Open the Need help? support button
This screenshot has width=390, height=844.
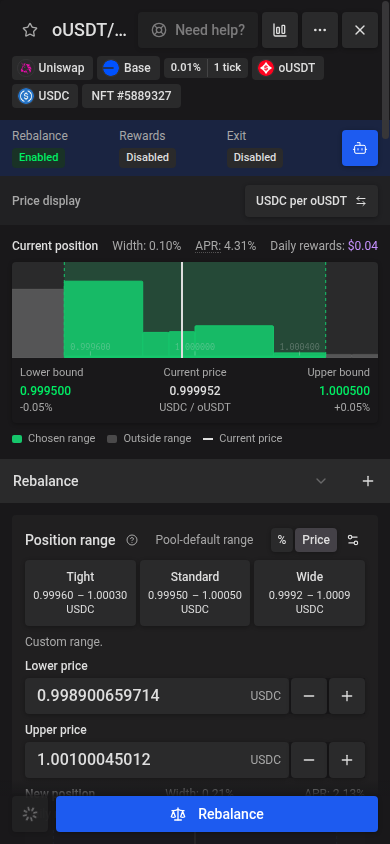(198, 30)
